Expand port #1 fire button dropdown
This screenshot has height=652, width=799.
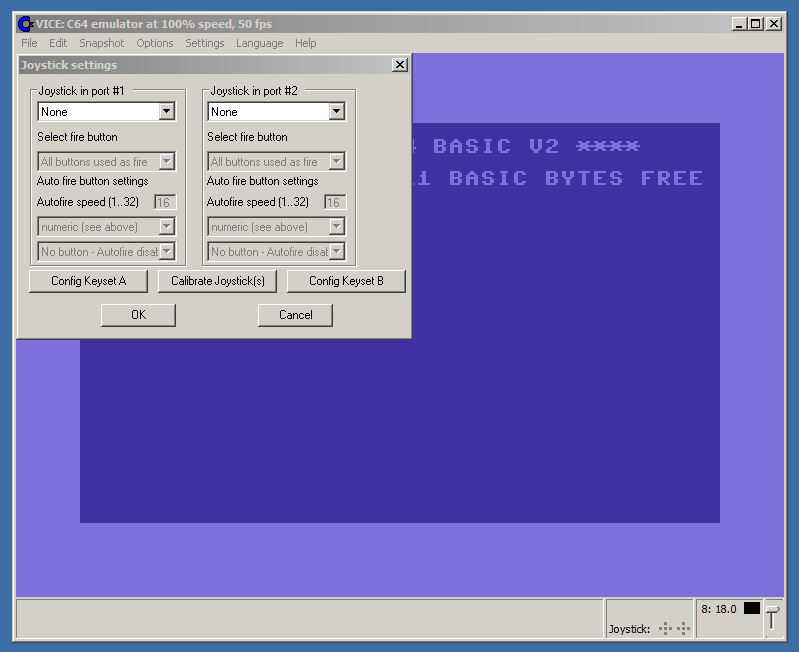tap(167, 161)
